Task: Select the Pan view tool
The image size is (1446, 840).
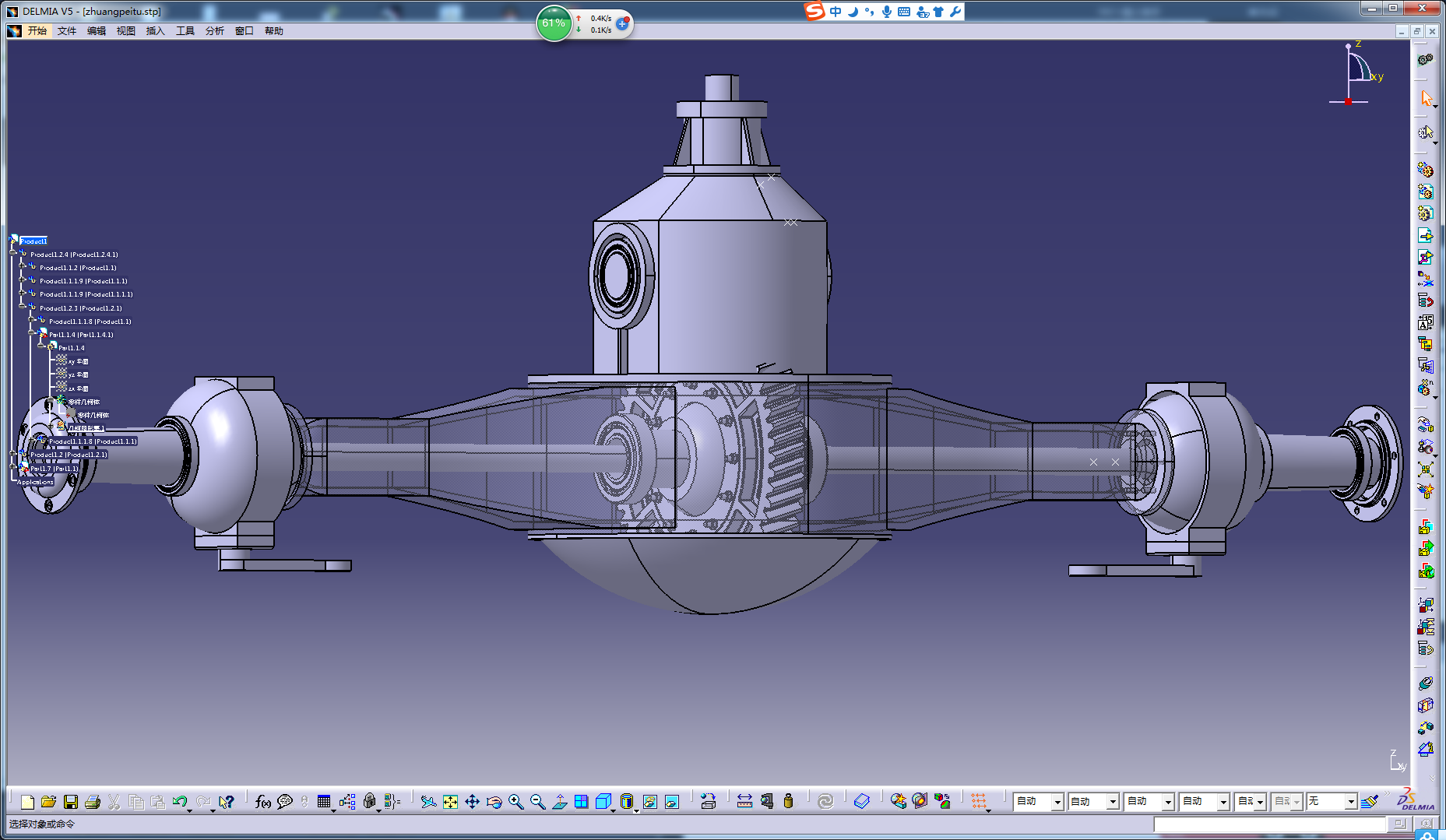Action: pos(472,801)
